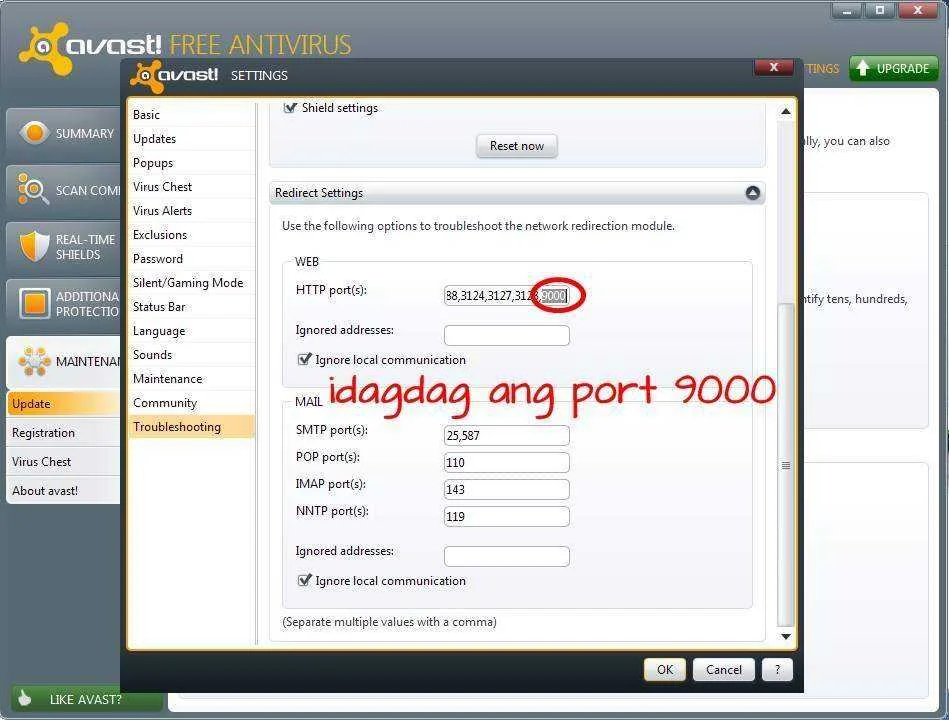
Task: Click into the IMAP port(s) field
Action: pyautogui.click(x=507, y=489)
